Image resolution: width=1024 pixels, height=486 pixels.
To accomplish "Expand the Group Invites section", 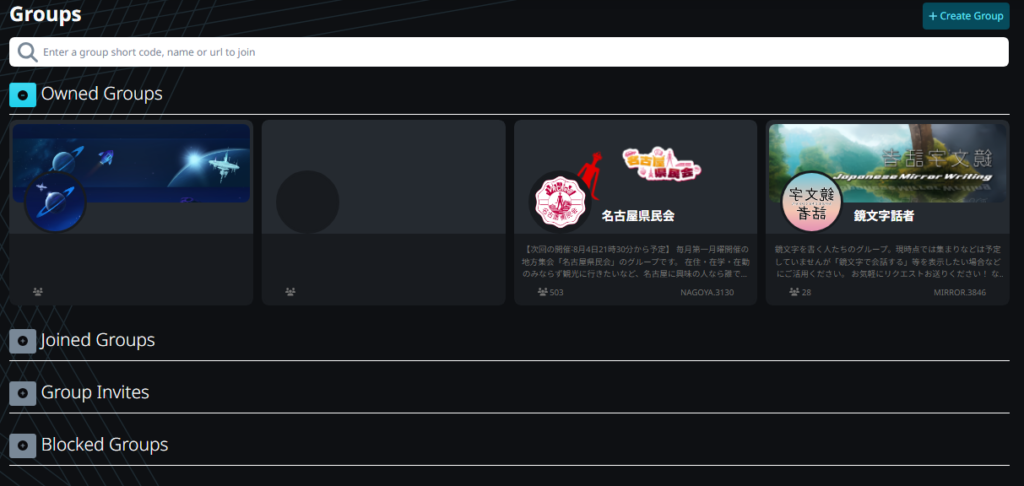I will [x=23, y=393].
